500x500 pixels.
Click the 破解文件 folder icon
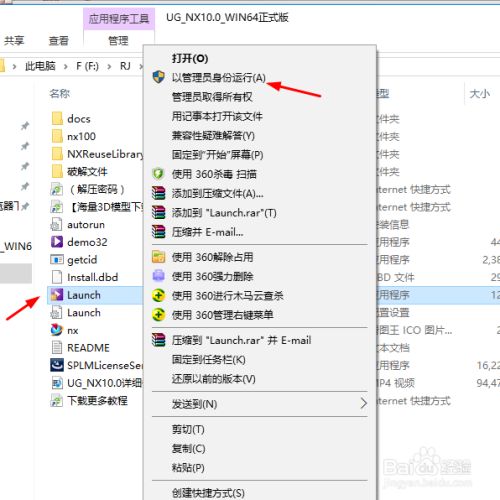coord(57,172)
